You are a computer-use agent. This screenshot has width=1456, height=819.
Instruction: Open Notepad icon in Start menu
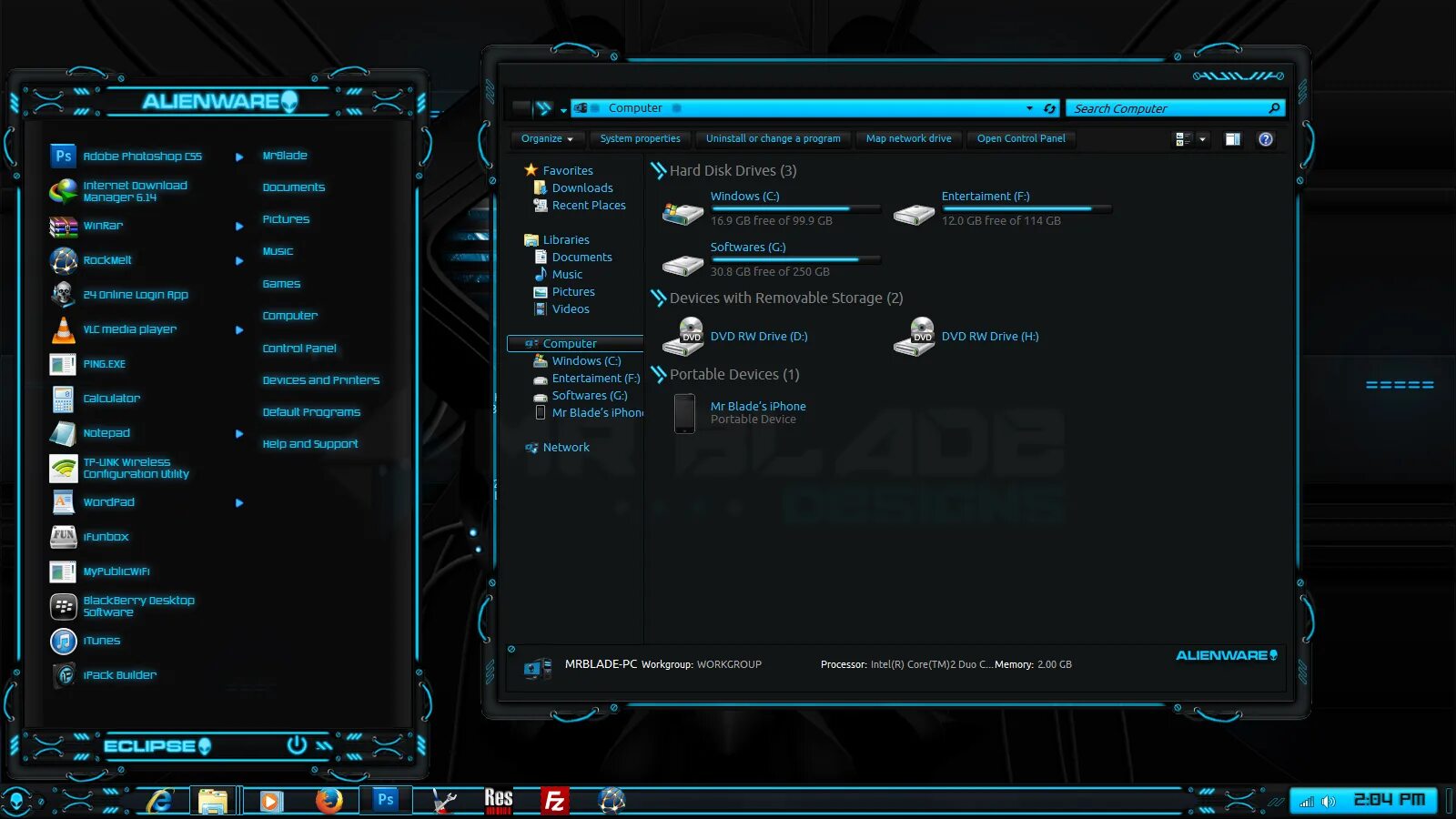pyautogui.click(x=63, y=433)
